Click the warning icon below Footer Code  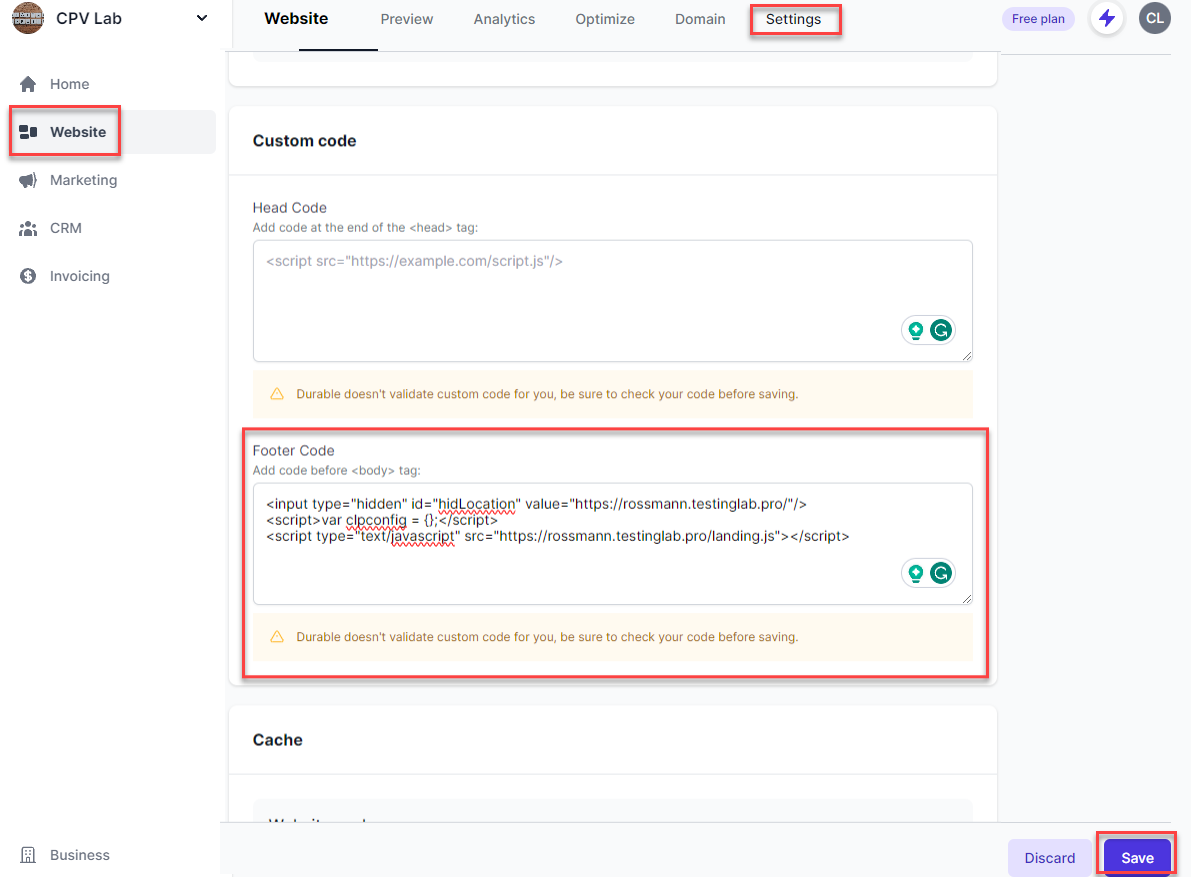point(277,637)
